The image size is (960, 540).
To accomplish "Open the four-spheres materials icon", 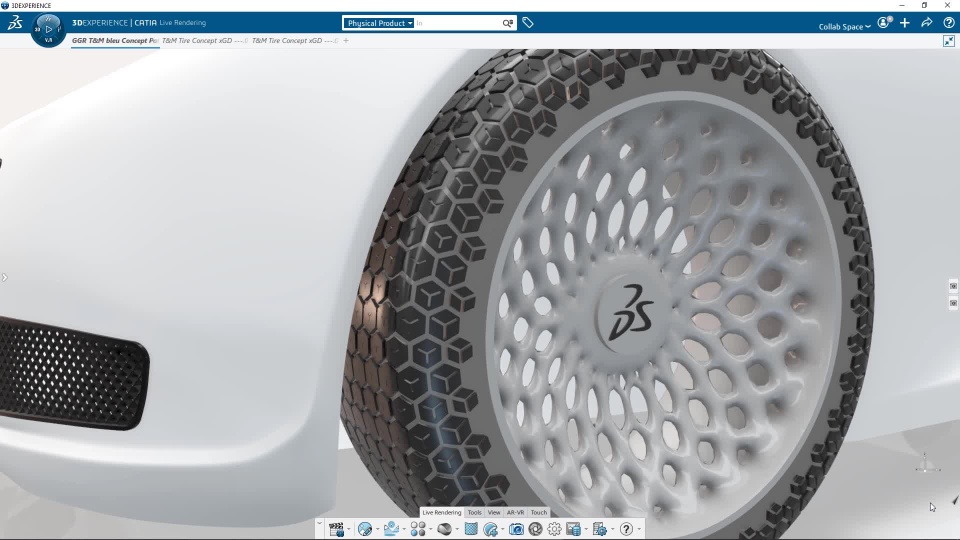I will coord(418,529).
